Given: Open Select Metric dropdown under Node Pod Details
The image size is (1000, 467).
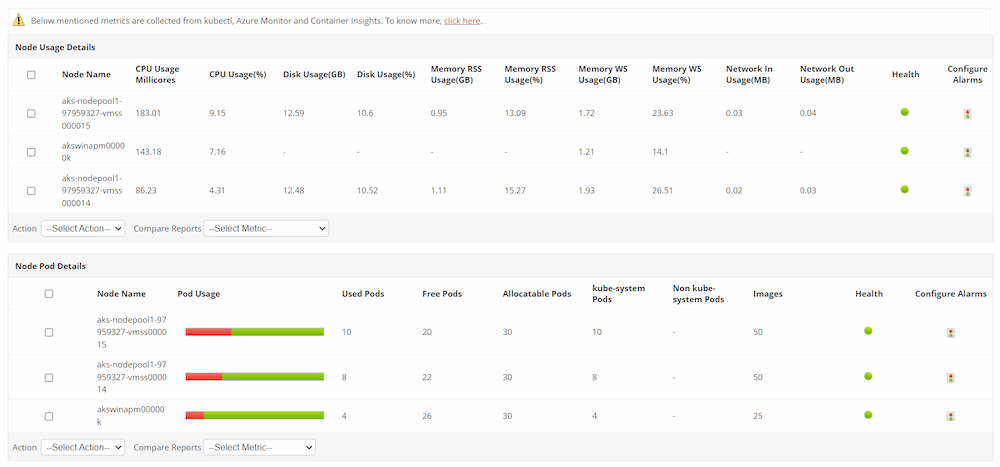Looking at the screenshot, I should click(x=259, y=447).
